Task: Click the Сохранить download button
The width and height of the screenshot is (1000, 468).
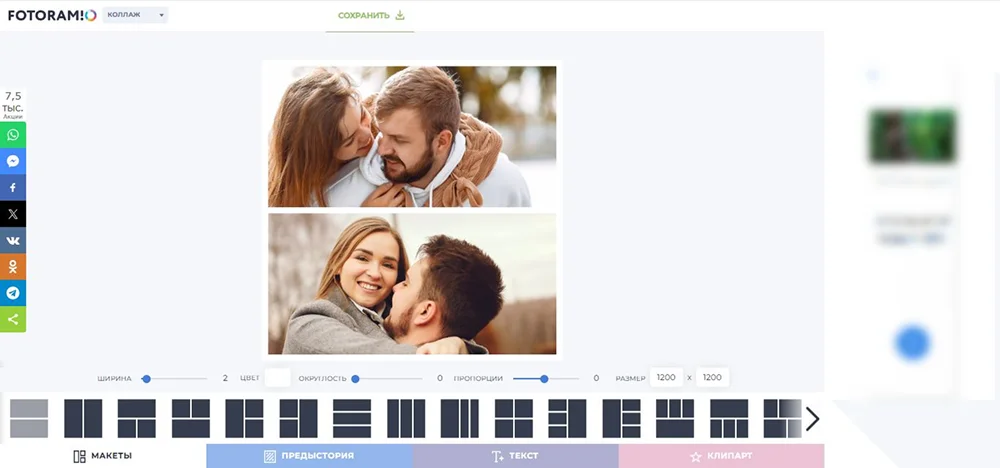Action: 371,15
